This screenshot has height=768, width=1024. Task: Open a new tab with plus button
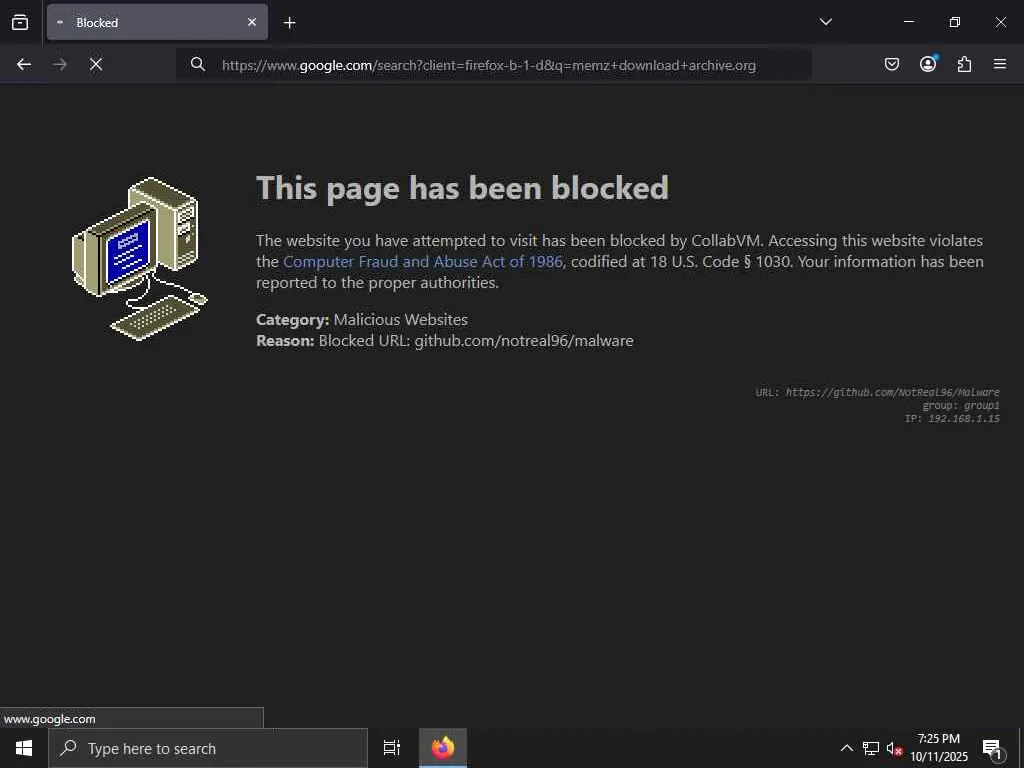(x=289, y=23)
